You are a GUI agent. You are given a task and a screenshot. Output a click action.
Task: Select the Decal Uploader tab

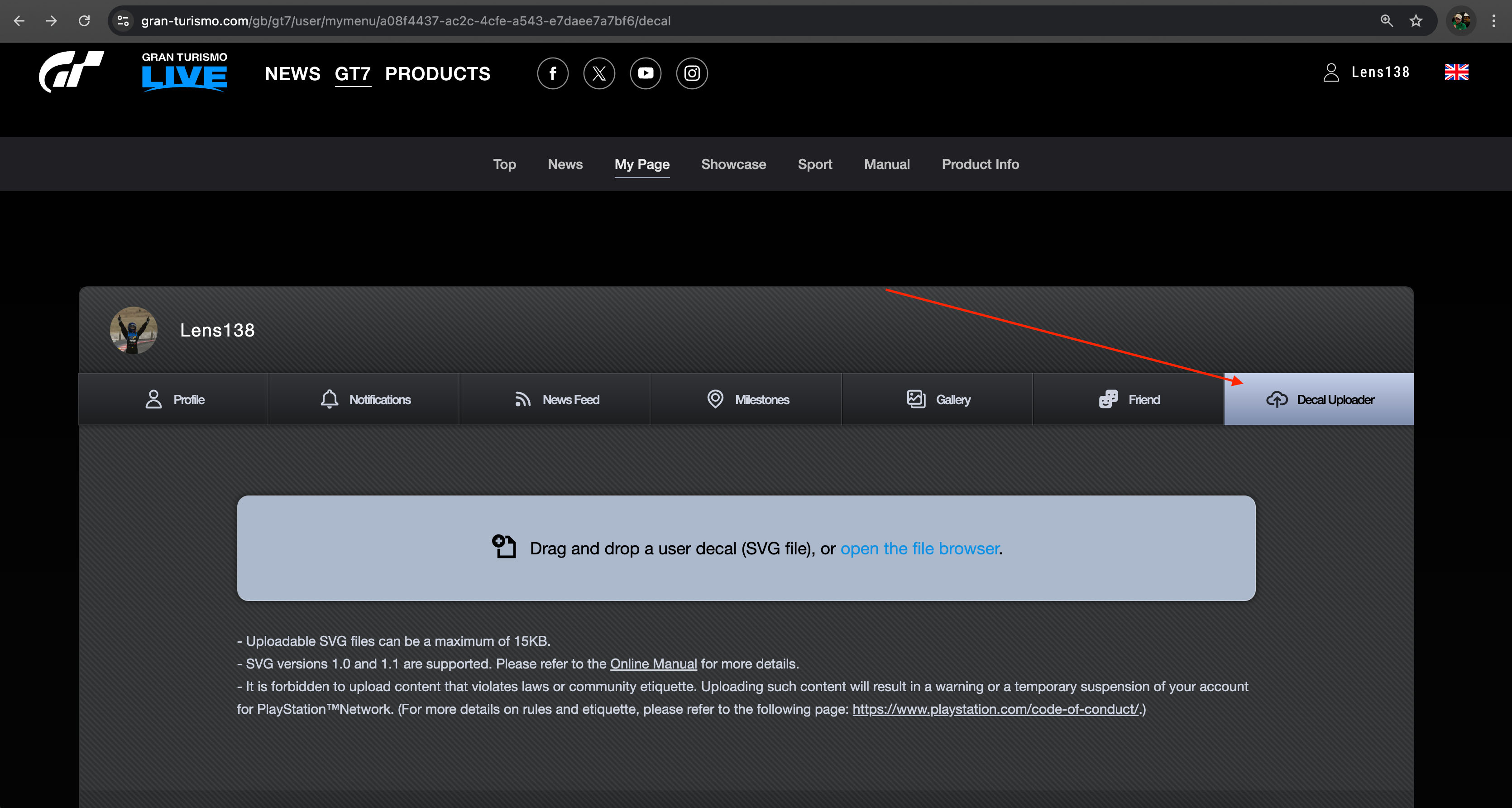click(1320, 399)
